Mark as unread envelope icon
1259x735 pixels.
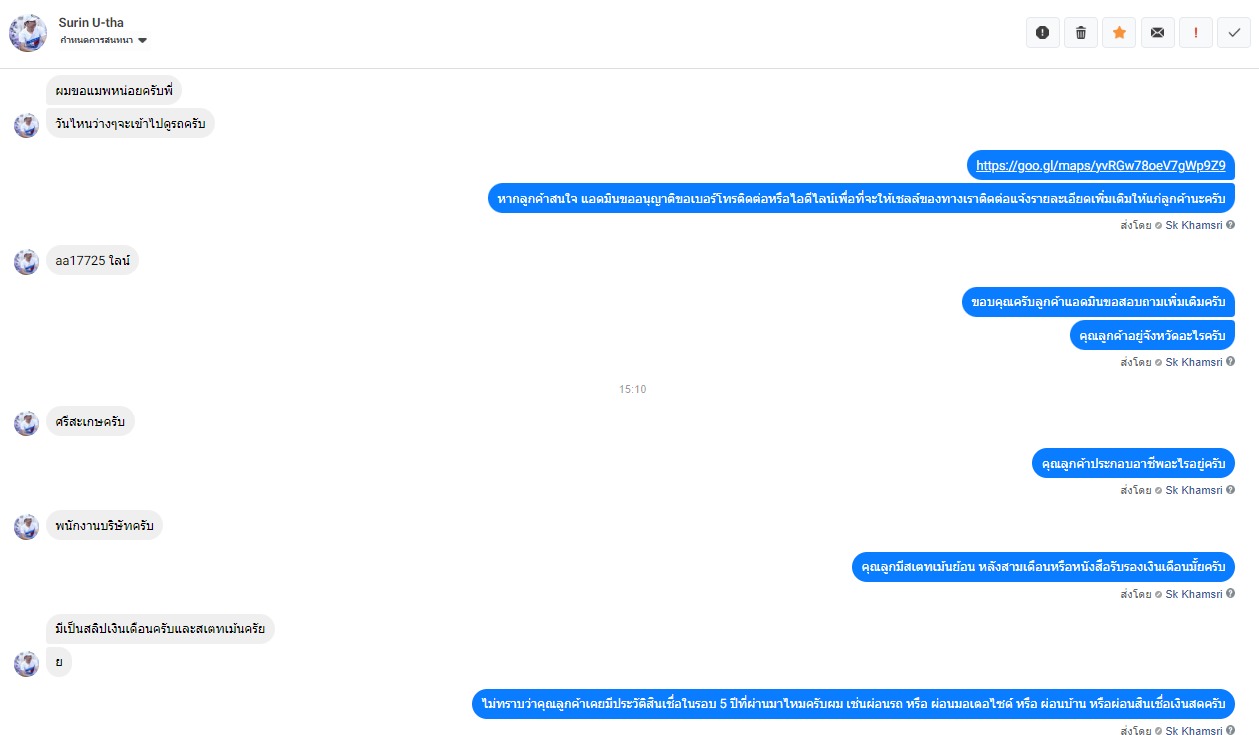[1157, 33]
